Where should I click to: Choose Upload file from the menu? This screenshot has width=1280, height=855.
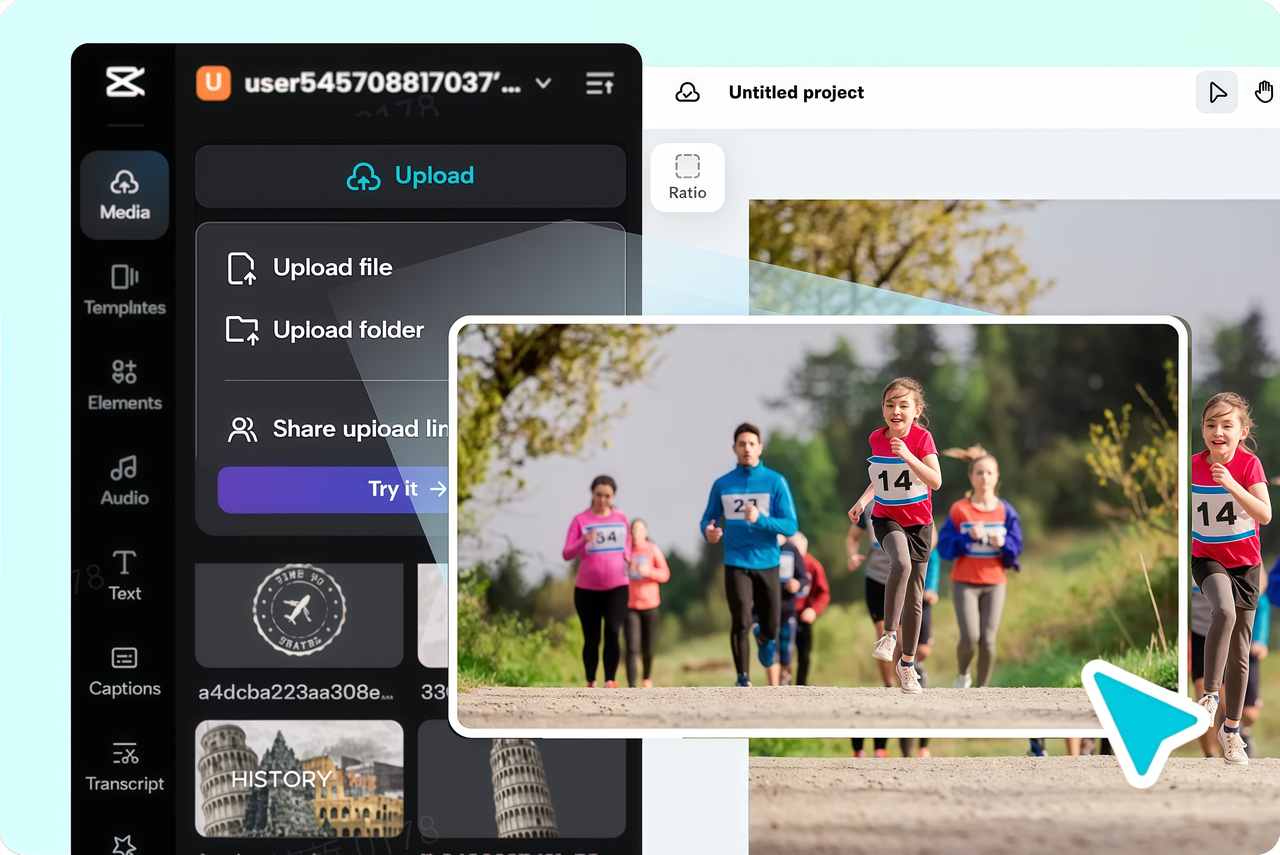coord(310,268)
